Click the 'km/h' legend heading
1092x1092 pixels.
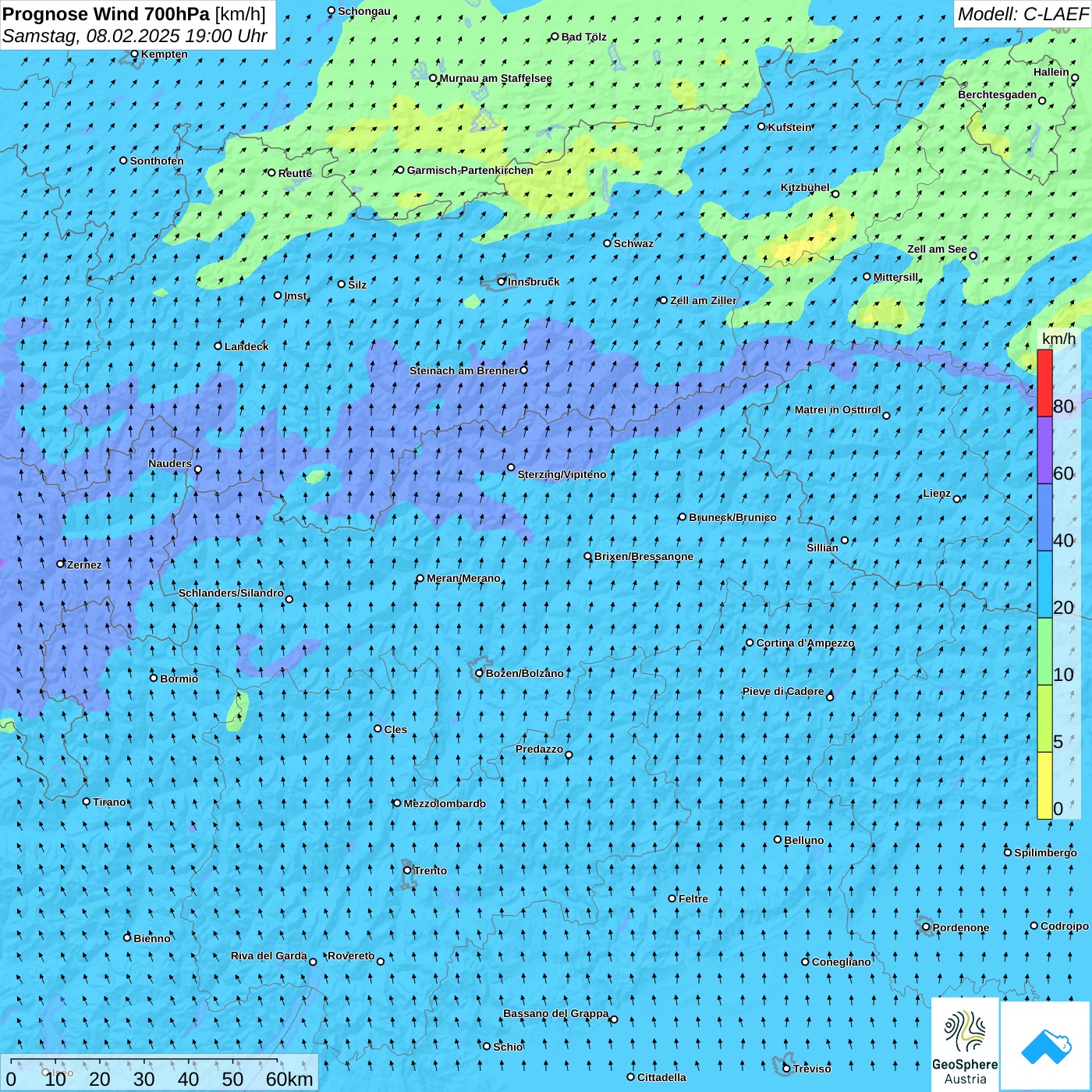pos(1058,339)
